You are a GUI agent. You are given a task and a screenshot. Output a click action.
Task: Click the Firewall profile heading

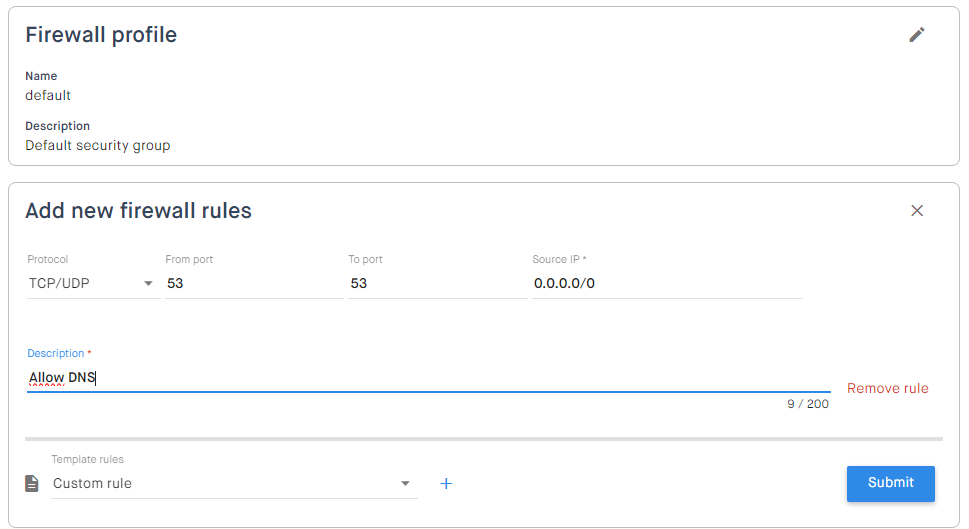pyautogui.click(x=101, y=35)
